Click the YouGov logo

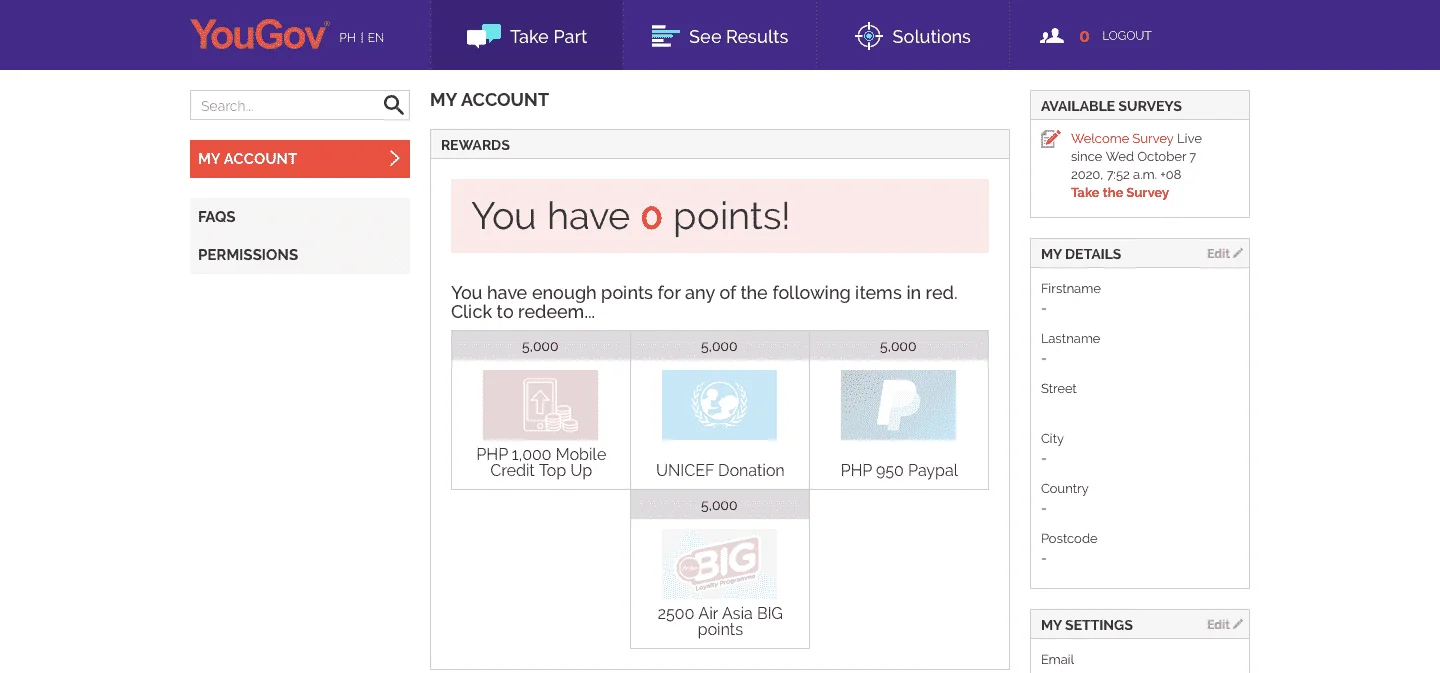(x=259, y=35)
